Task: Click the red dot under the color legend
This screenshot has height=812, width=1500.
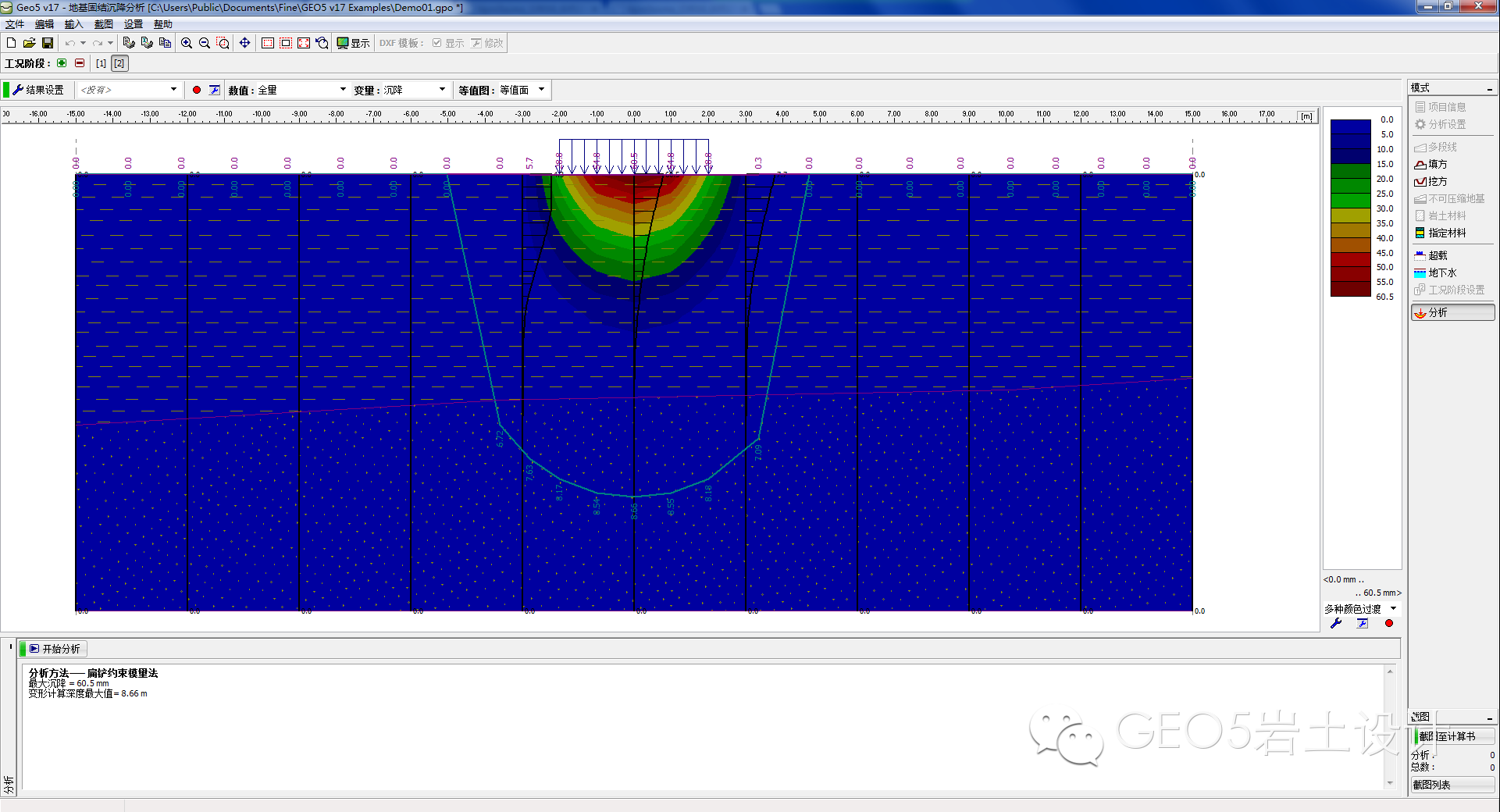Action: [1389, 623]
